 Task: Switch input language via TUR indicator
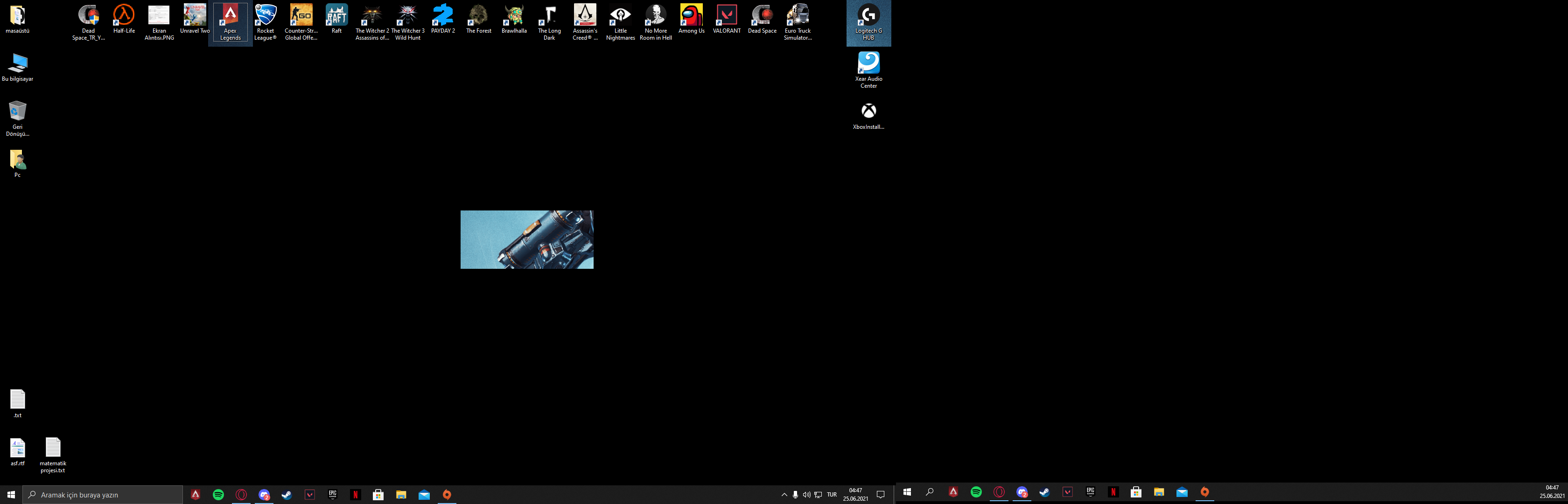click(832, 495)
